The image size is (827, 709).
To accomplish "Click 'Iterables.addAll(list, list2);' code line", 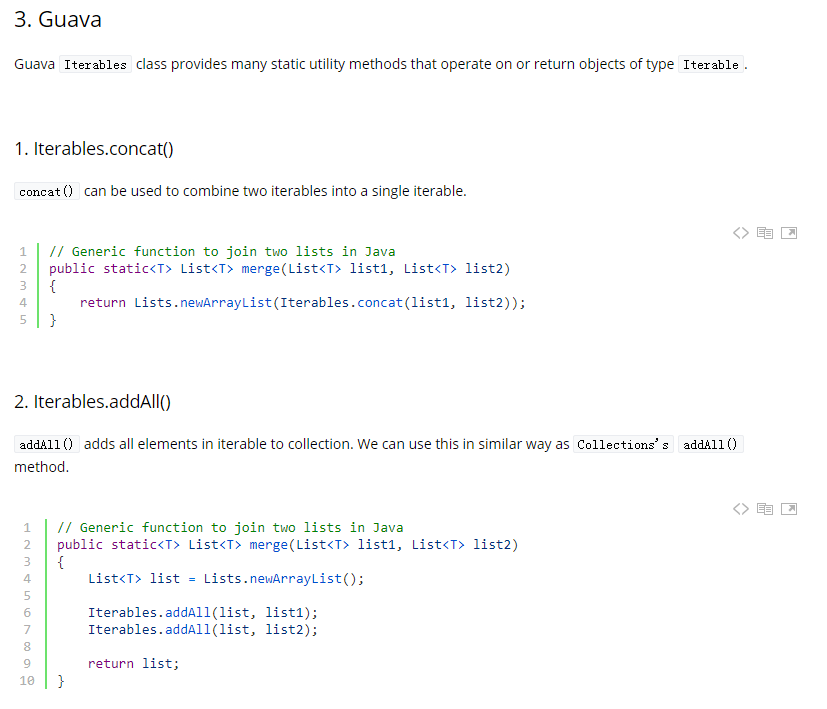I will point(203,629).
